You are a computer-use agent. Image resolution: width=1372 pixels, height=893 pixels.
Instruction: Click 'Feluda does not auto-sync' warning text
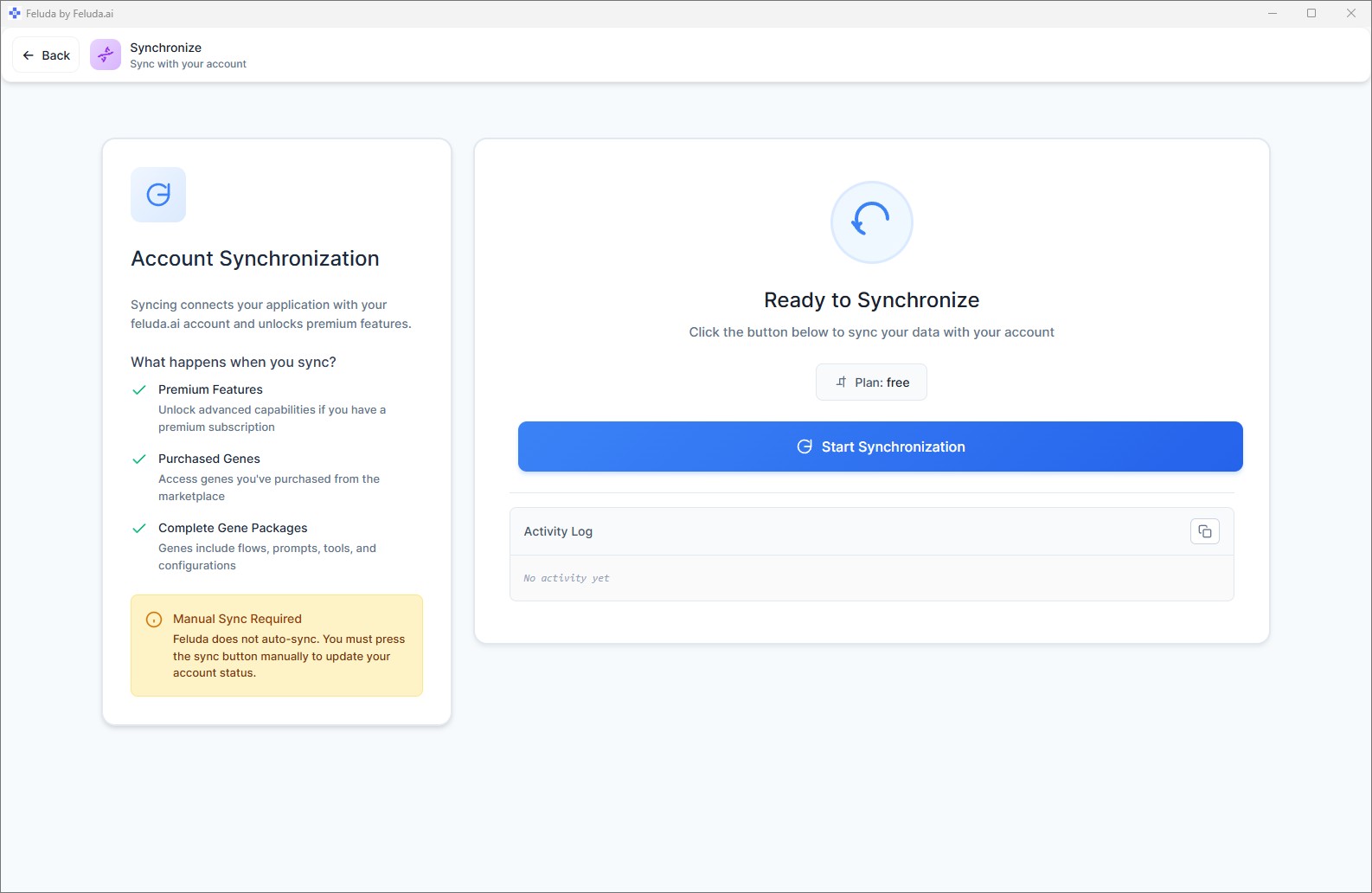pyautogui.click(x=289, y=656)
